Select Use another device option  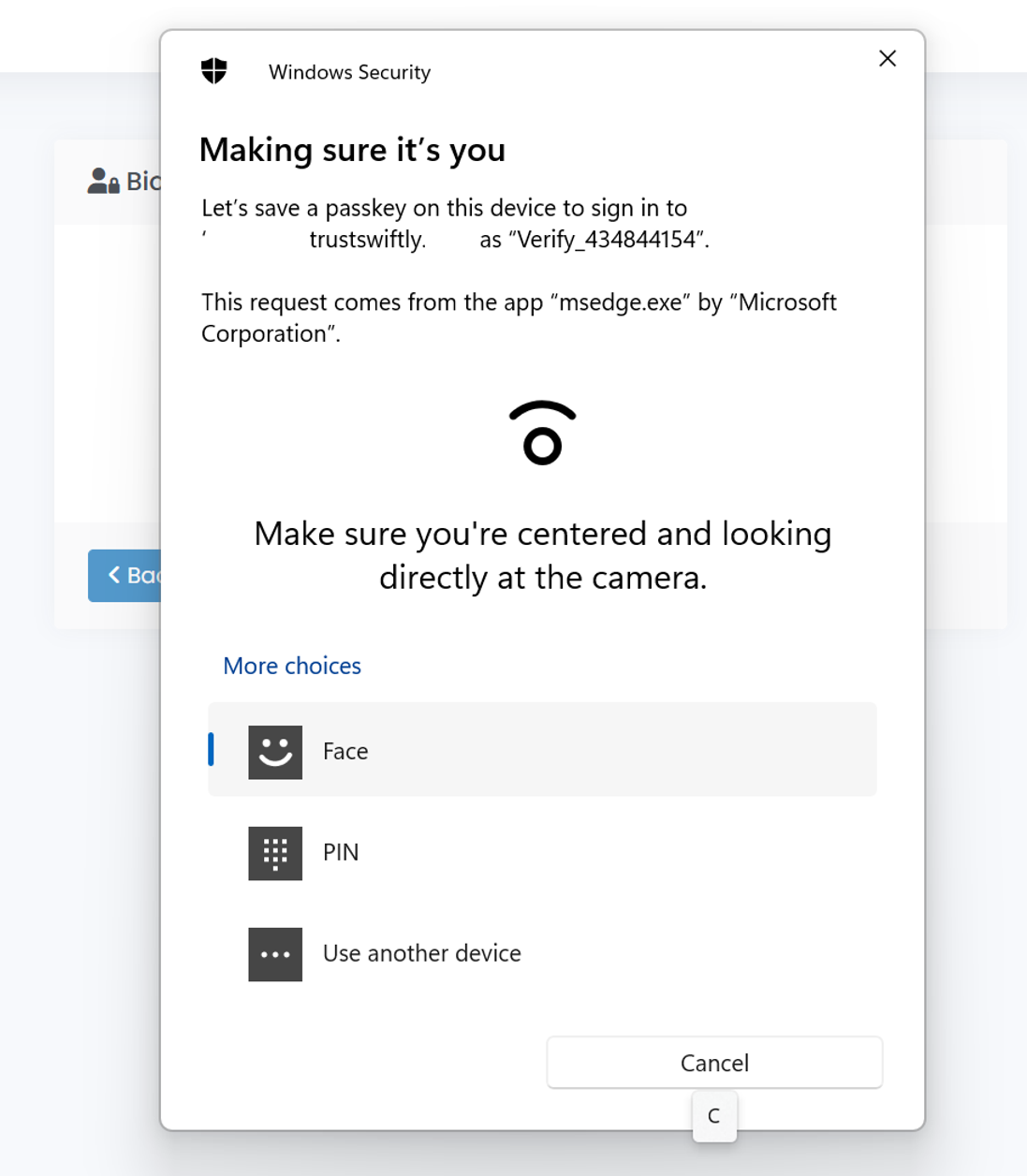[x=421, y=954]
